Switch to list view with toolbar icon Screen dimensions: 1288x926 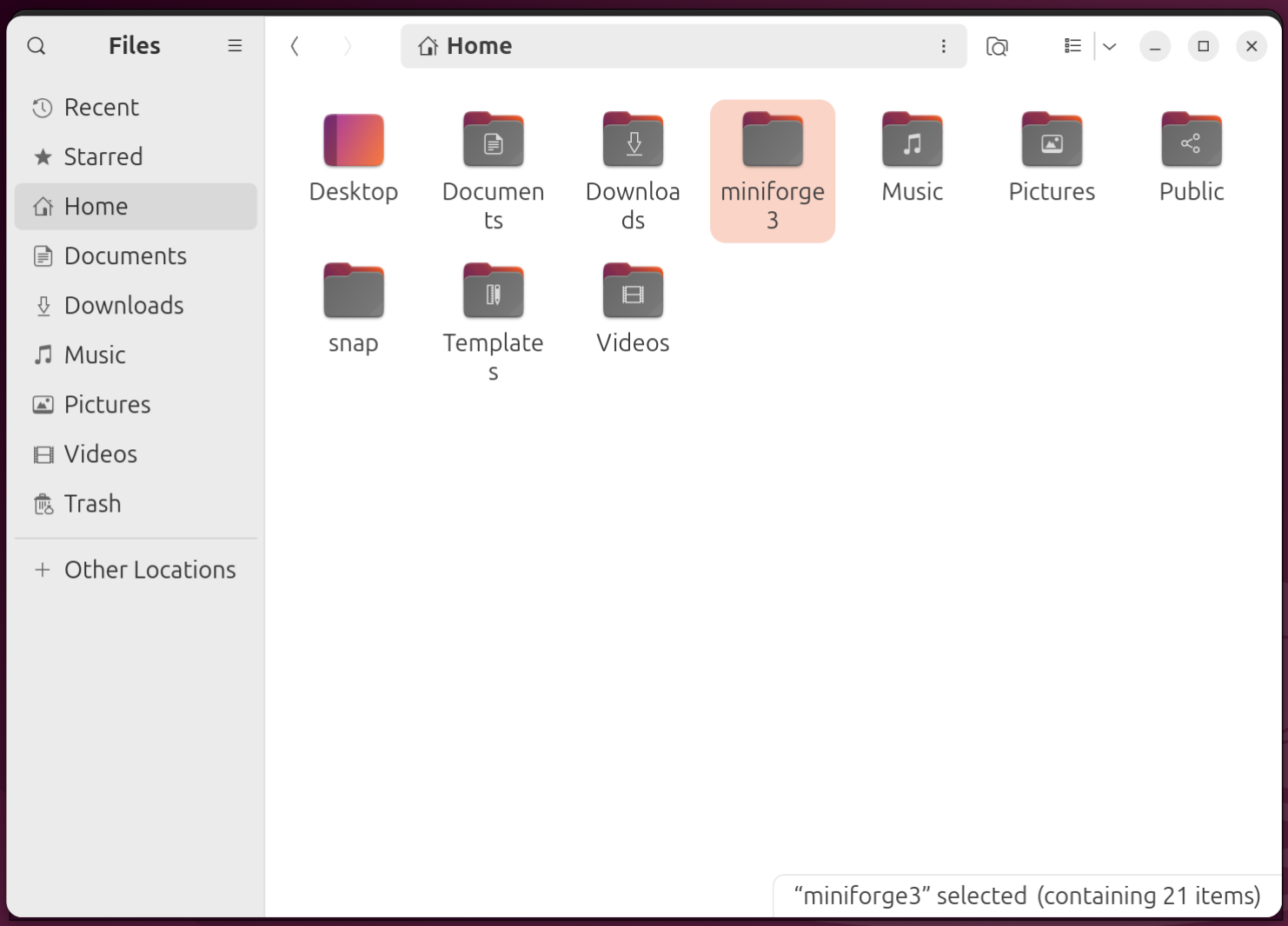click(1072, 46)
